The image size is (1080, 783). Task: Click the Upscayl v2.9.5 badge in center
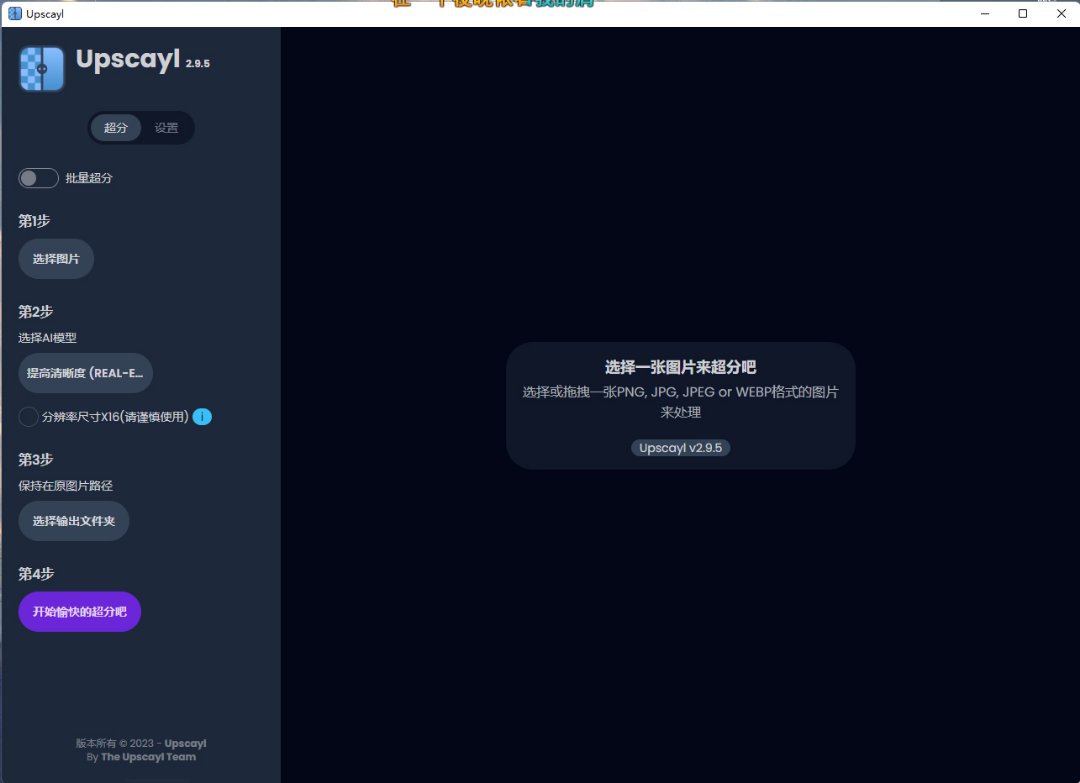(680, 448)
